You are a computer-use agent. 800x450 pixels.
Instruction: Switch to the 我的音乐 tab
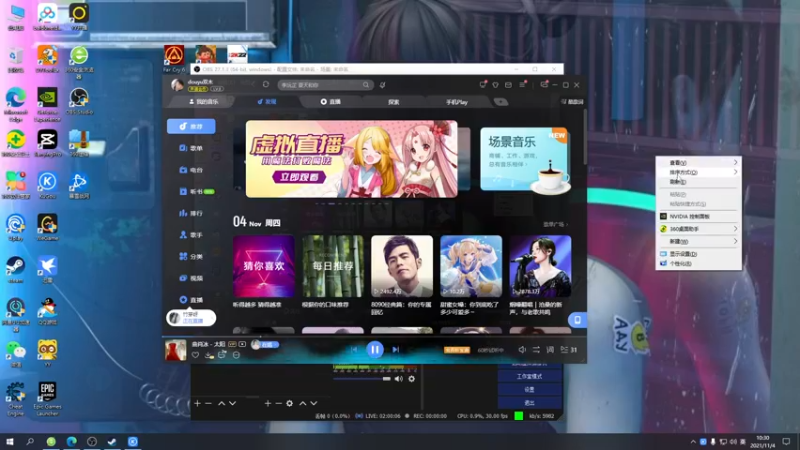(x=204, y=102)
